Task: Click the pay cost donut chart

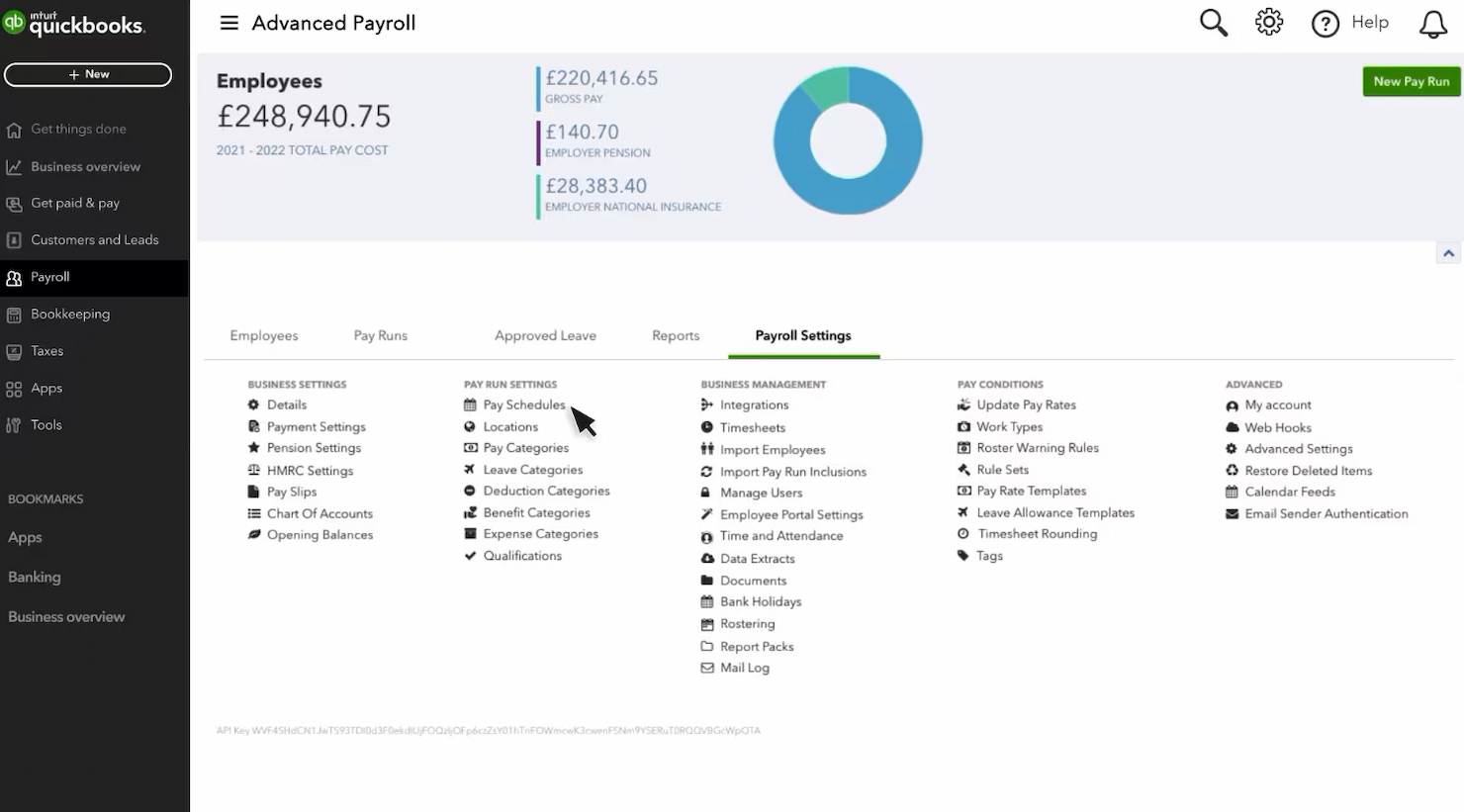Action: [x=848, y=140]
